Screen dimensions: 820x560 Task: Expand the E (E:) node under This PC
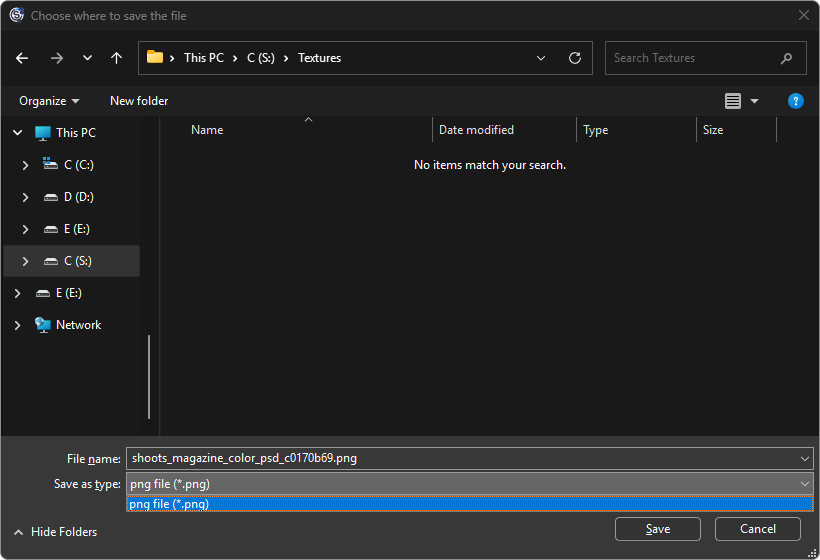coord(25,229)
